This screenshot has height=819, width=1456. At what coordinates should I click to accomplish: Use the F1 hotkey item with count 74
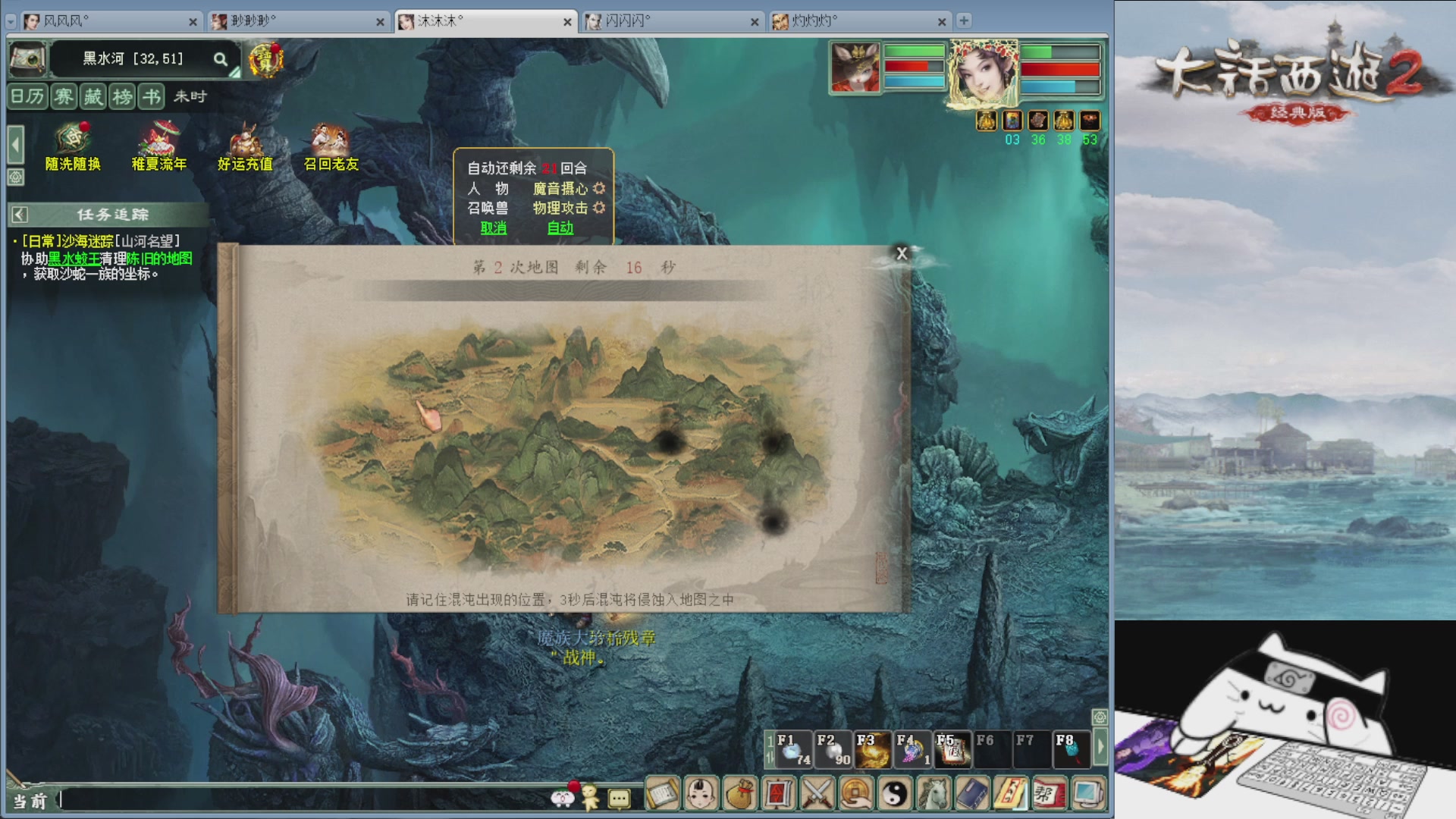(x=793, y=749)
